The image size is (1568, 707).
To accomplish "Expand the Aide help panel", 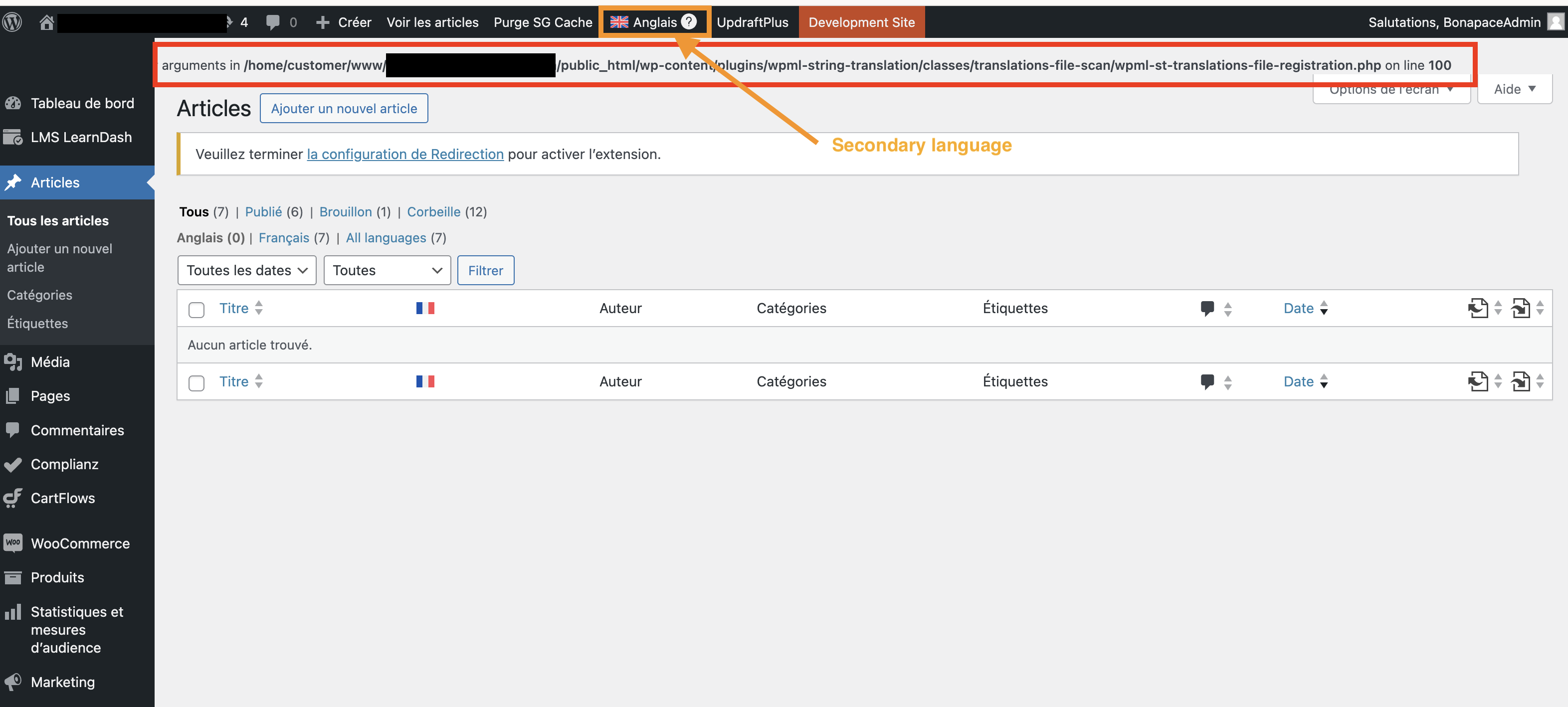I will pos(1515,89).
